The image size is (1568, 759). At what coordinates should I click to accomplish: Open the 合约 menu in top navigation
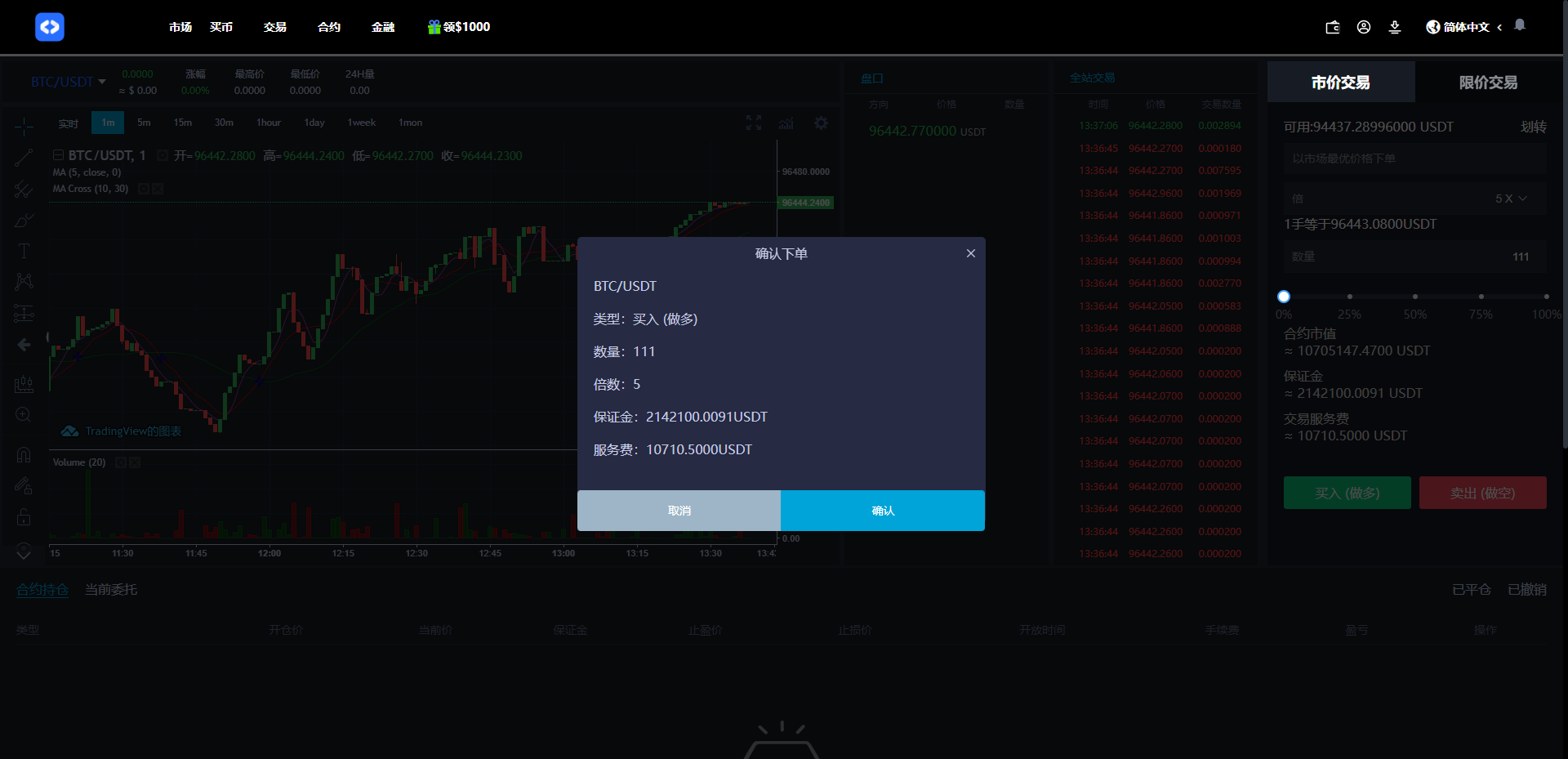pos(328,27)
